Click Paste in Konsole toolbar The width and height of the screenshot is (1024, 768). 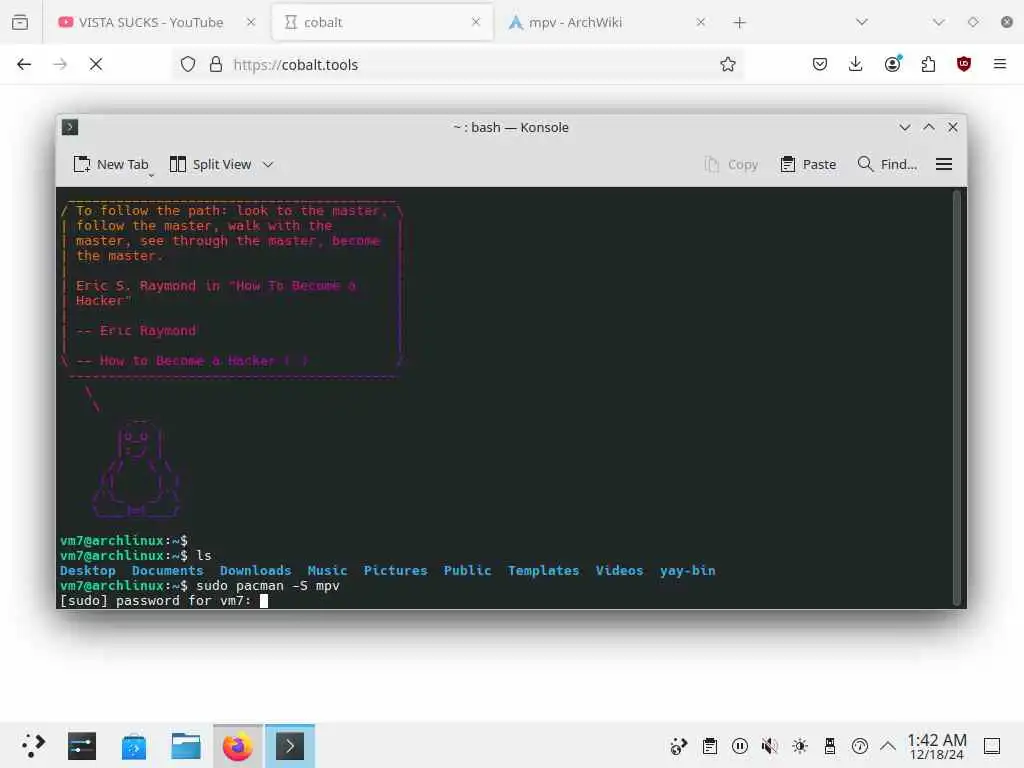tap(808, 165)
